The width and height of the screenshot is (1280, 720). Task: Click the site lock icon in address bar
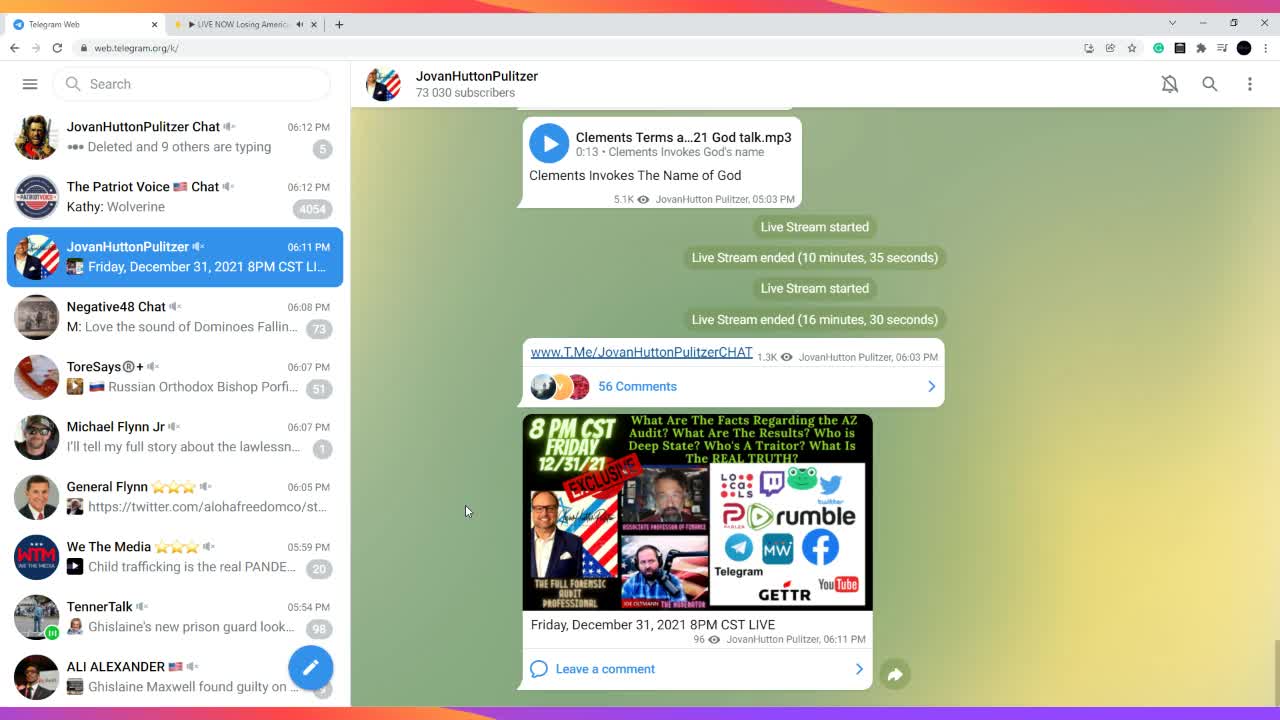point(85,48)
